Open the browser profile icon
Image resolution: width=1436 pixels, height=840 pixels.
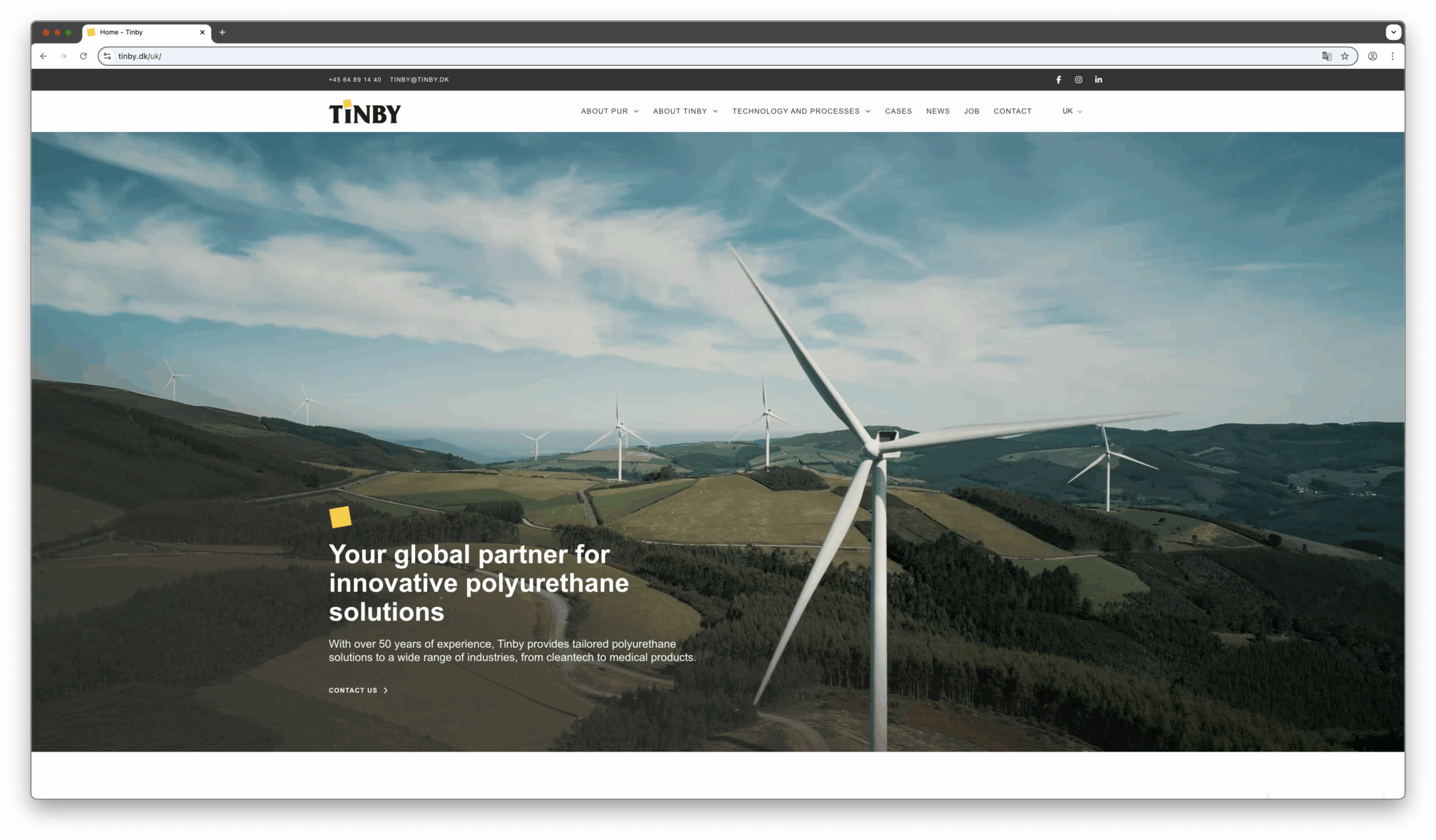[1373, 56]
